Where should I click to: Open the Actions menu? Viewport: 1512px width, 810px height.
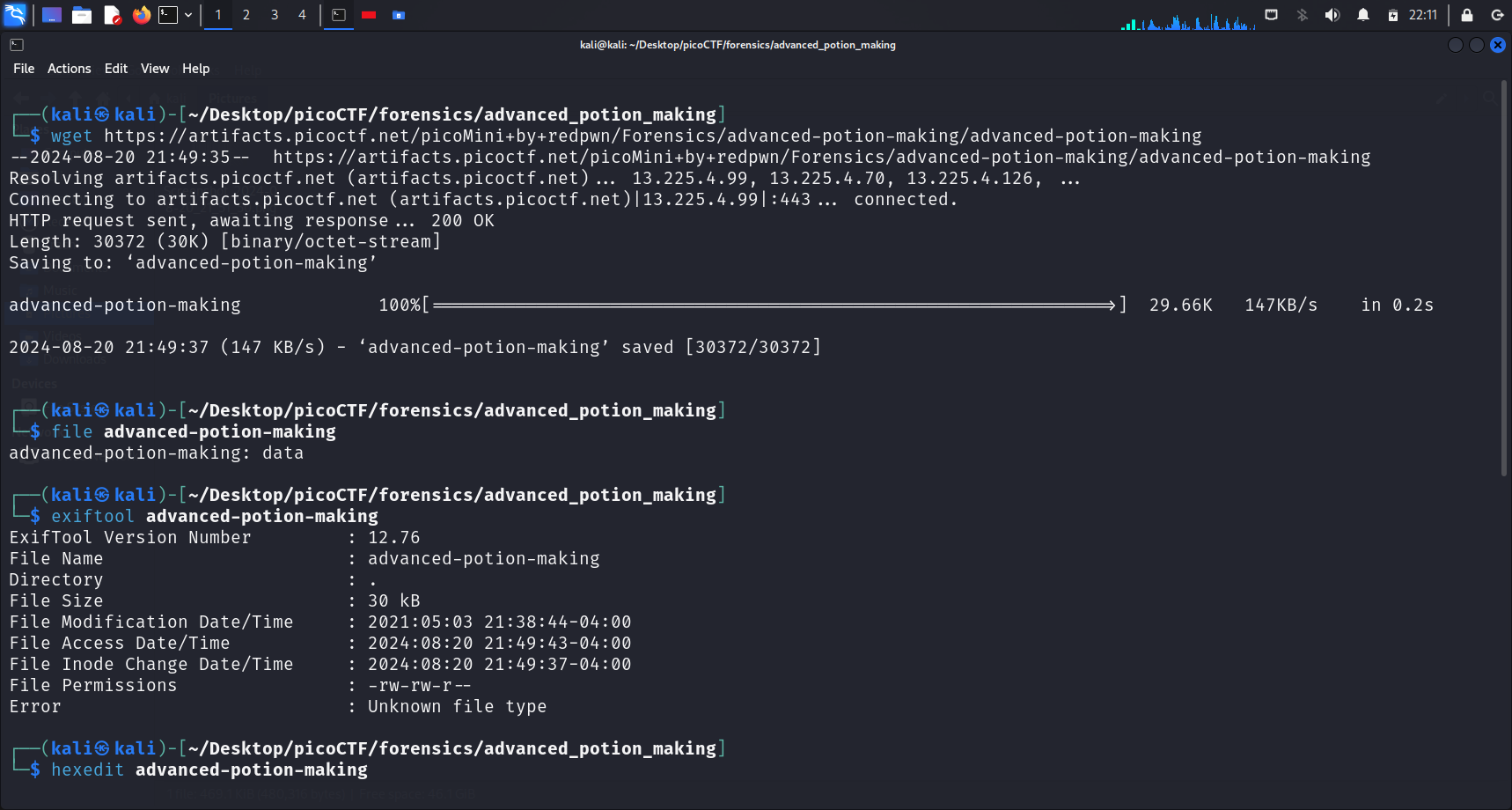pos(69,69)
